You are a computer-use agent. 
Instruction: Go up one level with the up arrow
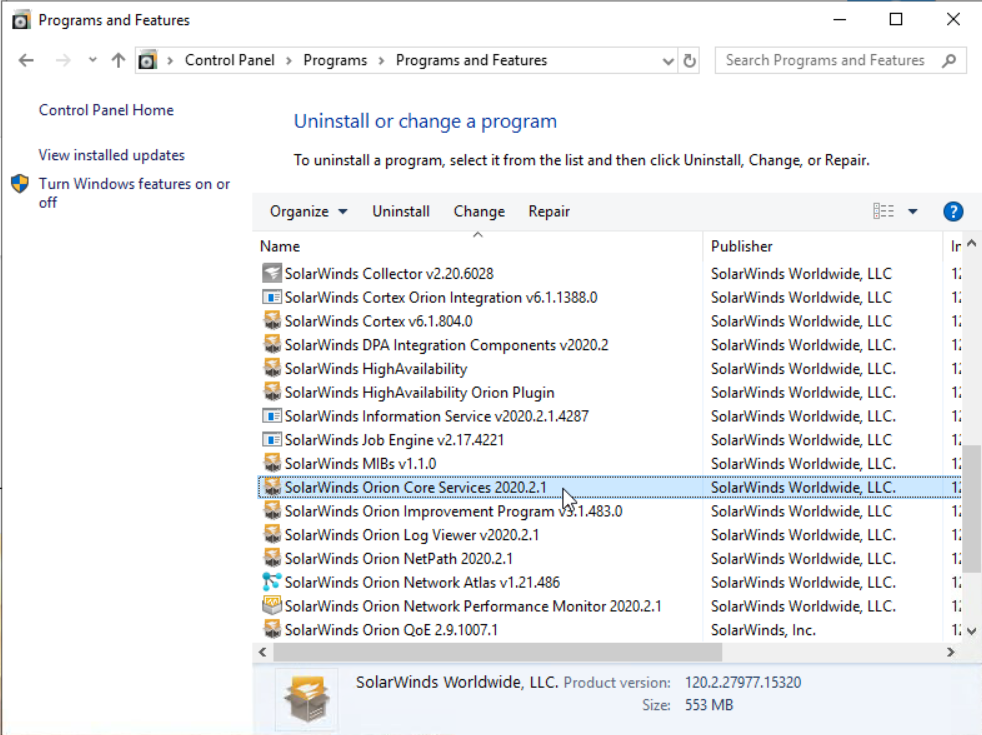[x=118, y=61]
